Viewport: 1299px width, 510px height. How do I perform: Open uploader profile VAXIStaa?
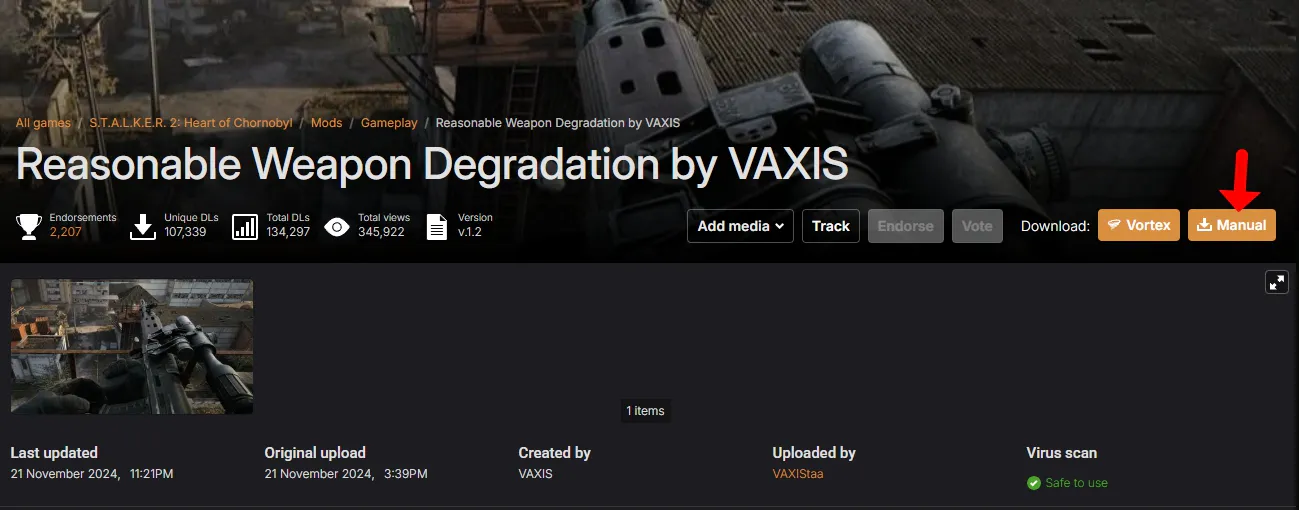click(x=798, y=473)
